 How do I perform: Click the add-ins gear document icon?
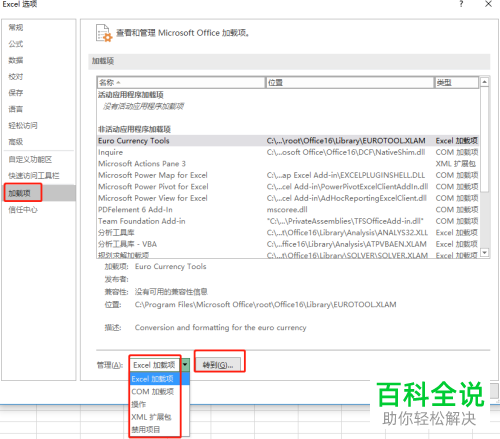click(104, 33)
